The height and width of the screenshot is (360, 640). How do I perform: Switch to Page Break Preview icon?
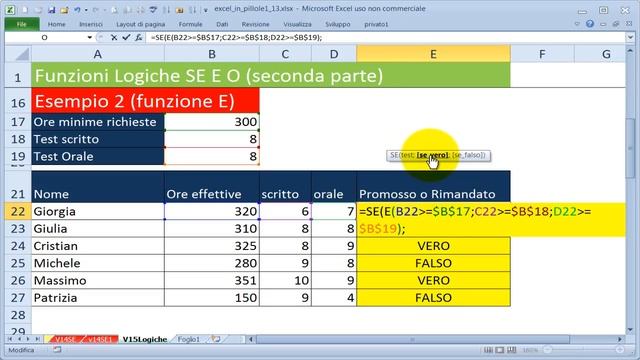point(511,350)
